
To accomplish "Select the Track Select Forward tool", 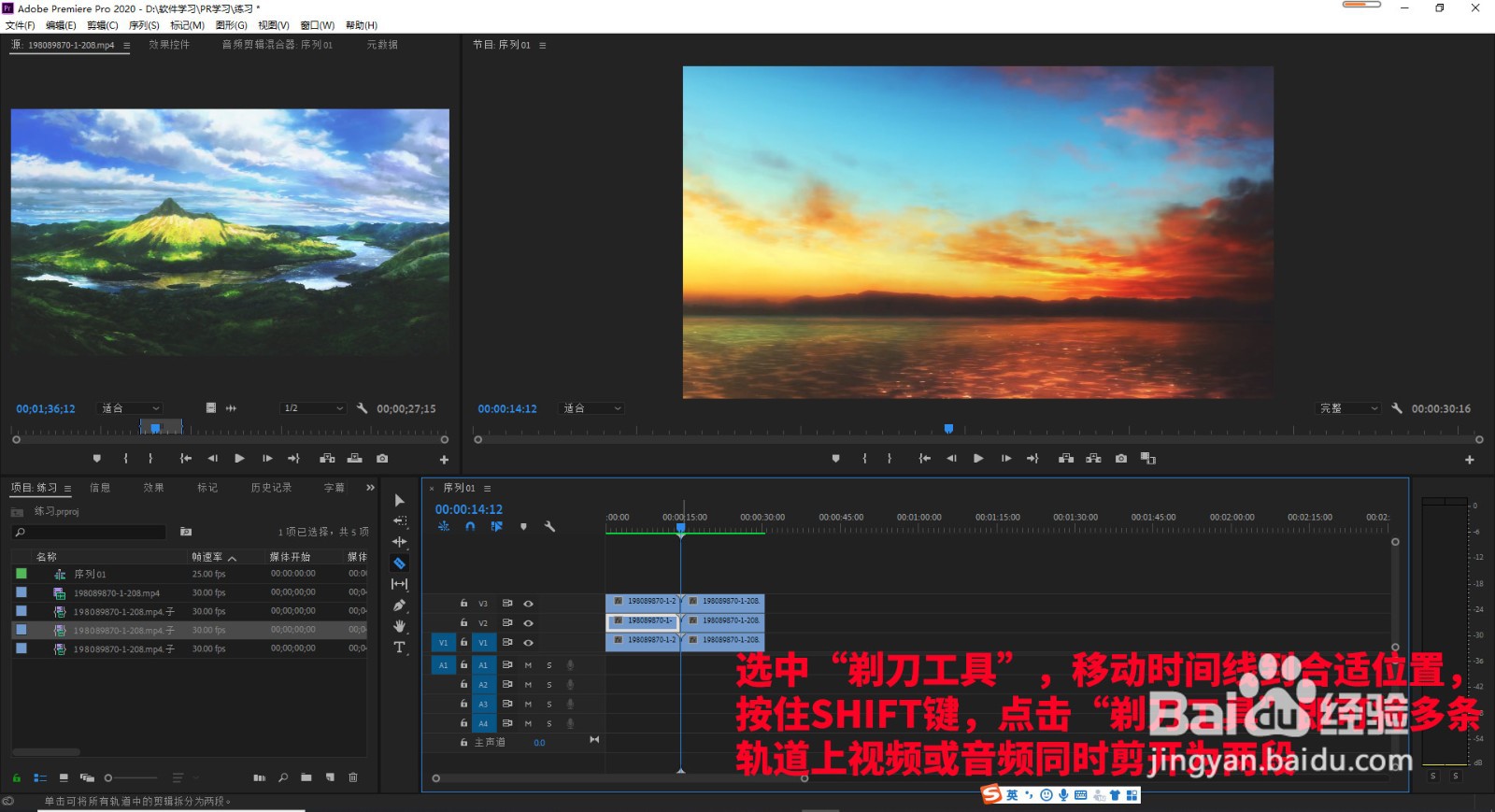I will 400,521.
